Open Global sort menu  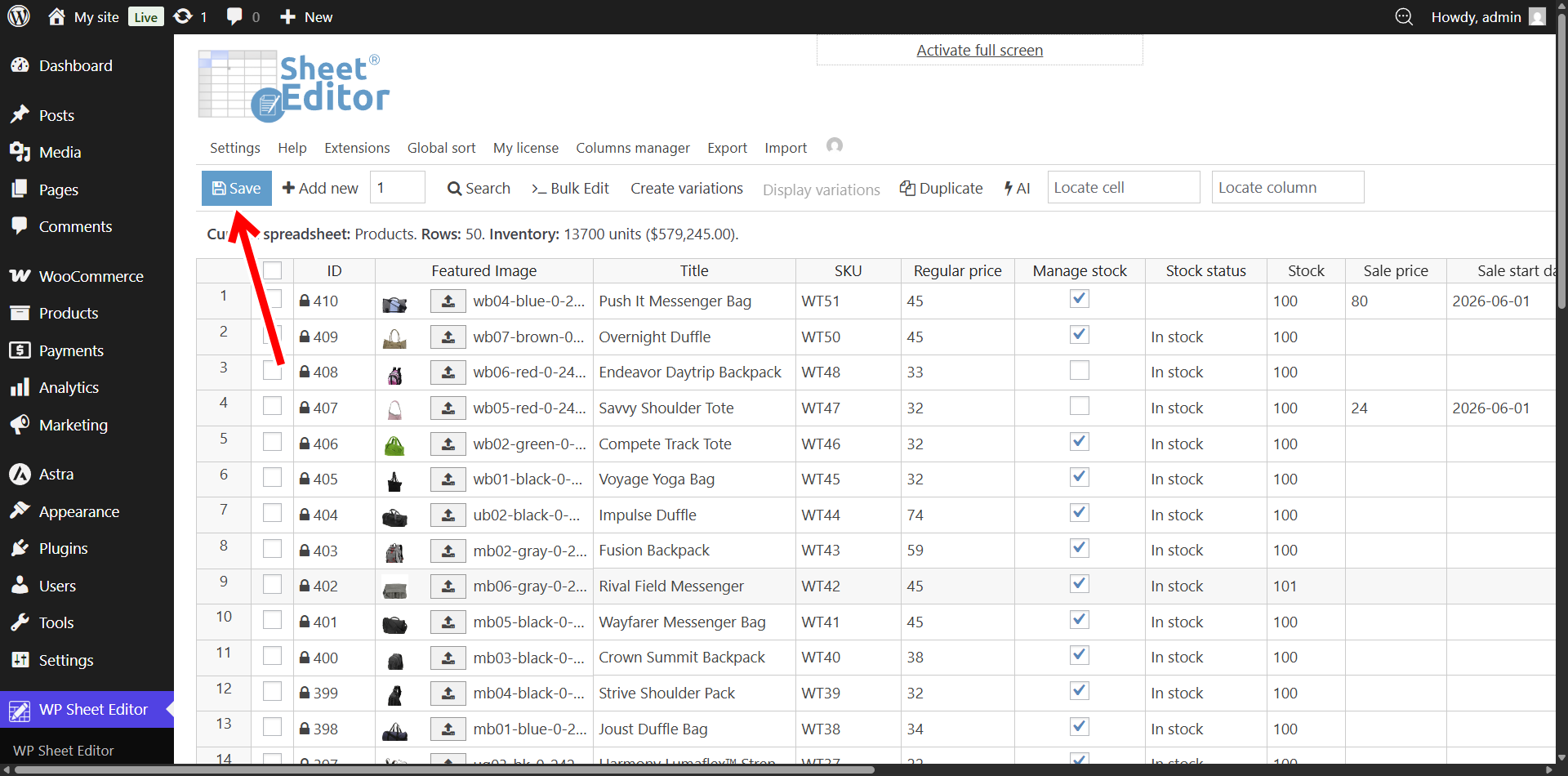(441, 148)
